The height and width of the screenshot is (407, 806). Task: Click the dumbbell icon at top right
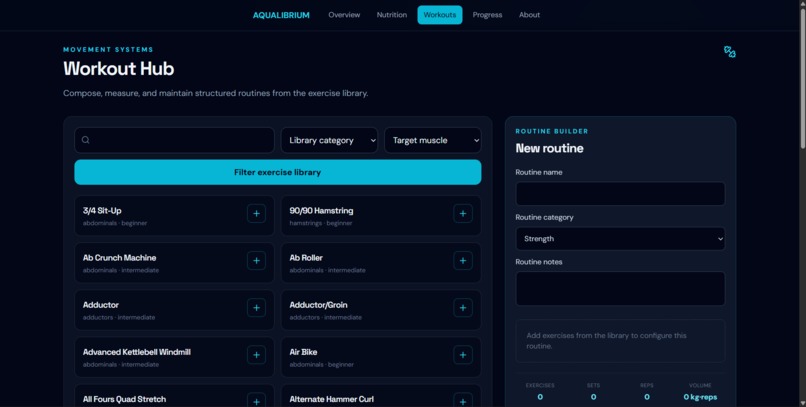pyautogui.click(x=729, y=52)
